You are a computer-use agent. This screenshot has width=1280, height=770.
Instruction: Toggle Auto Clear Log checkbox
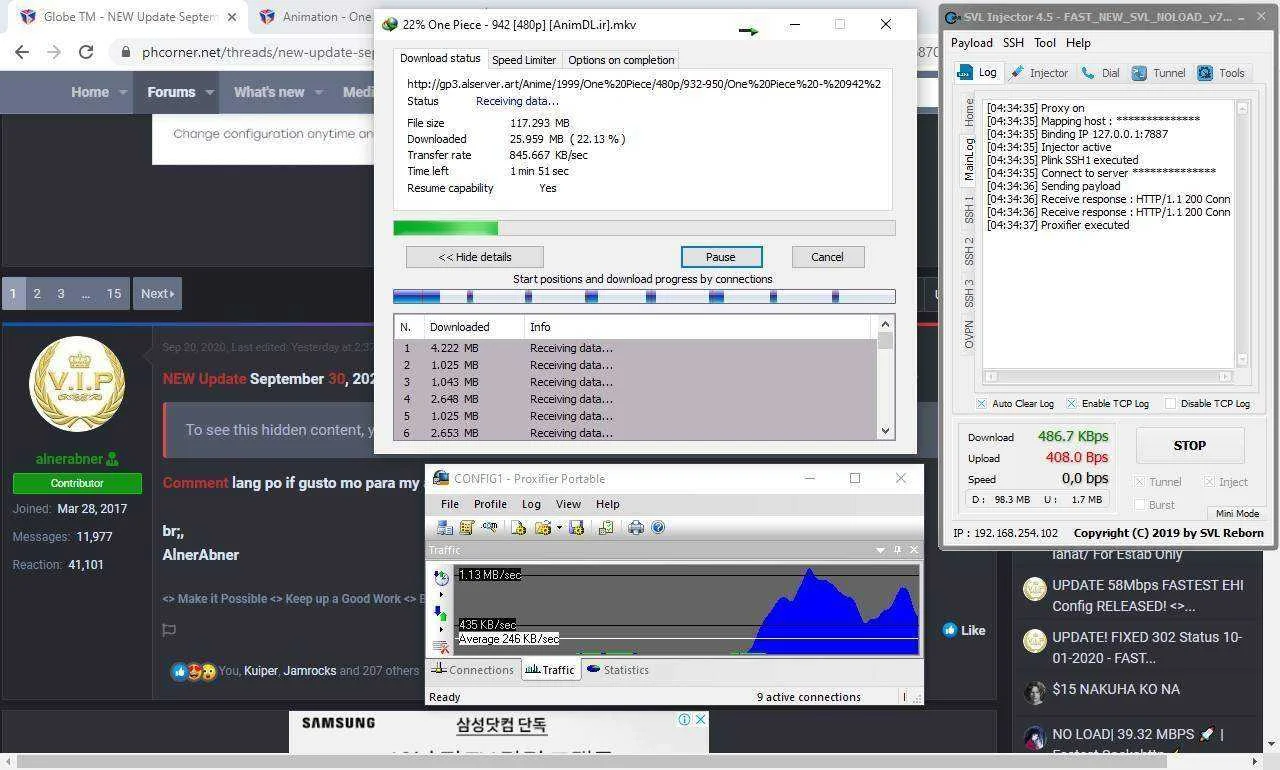pos(981,404)
